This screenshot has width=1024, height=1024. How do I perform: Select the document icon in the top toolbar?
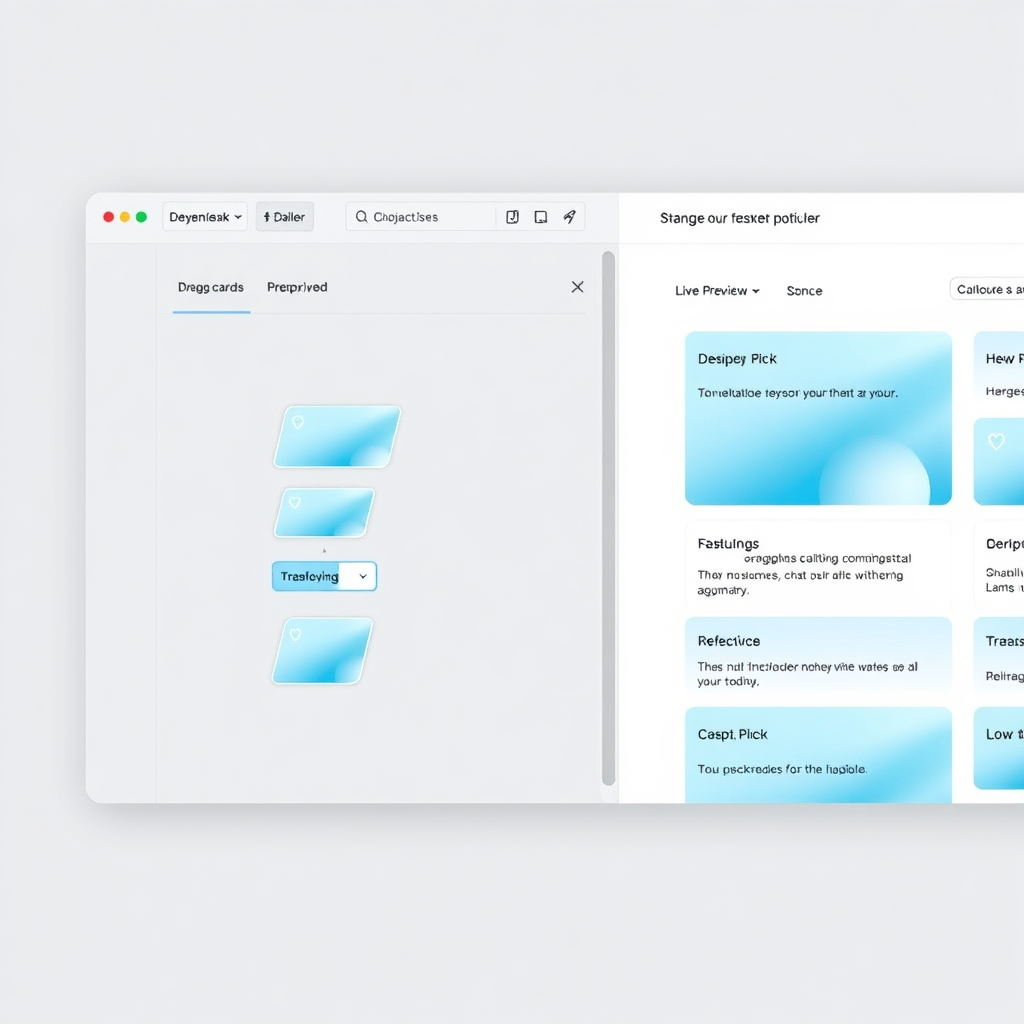512,216
